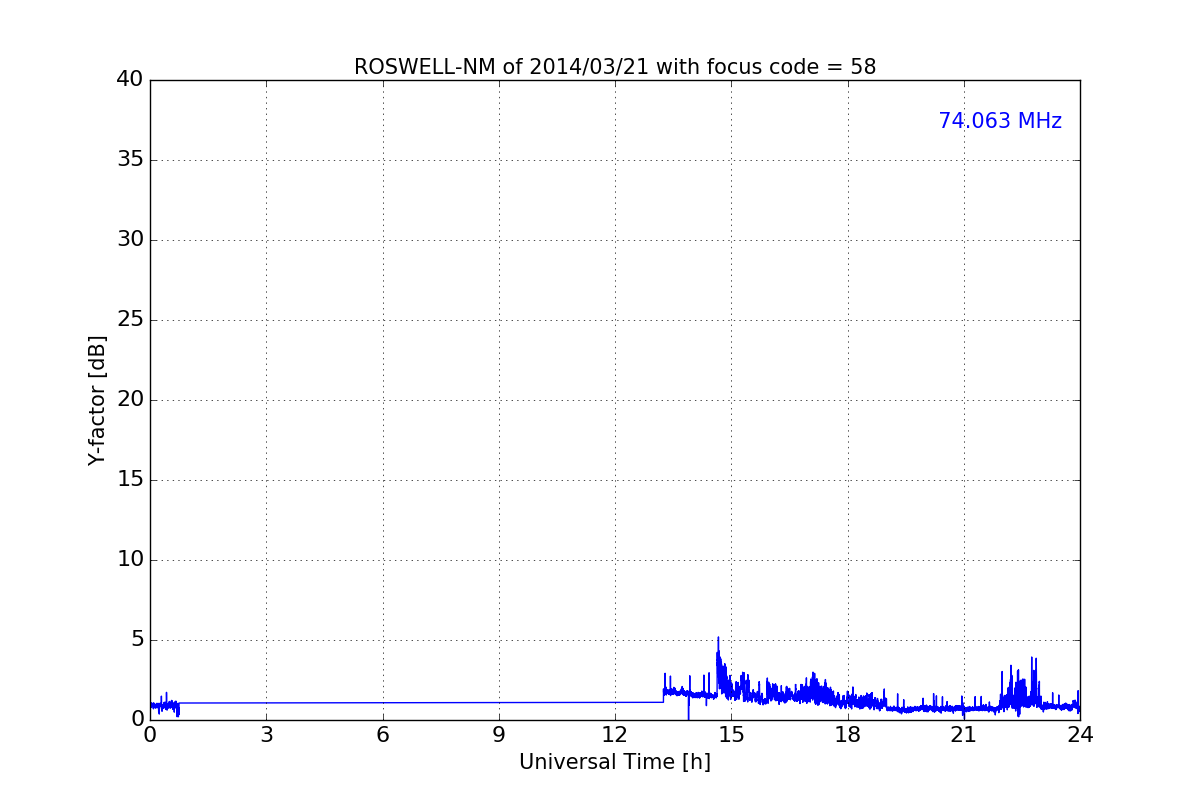Click x-axis tick label 21
The width and height of the screenshot is (1200, 800).
(964, 735)
